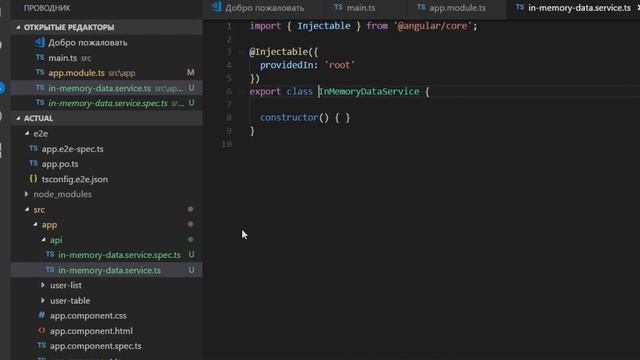Viewport: 640px width, 360px height.
Task: Click providedIn property on line 4
Action: pos(286,65)
